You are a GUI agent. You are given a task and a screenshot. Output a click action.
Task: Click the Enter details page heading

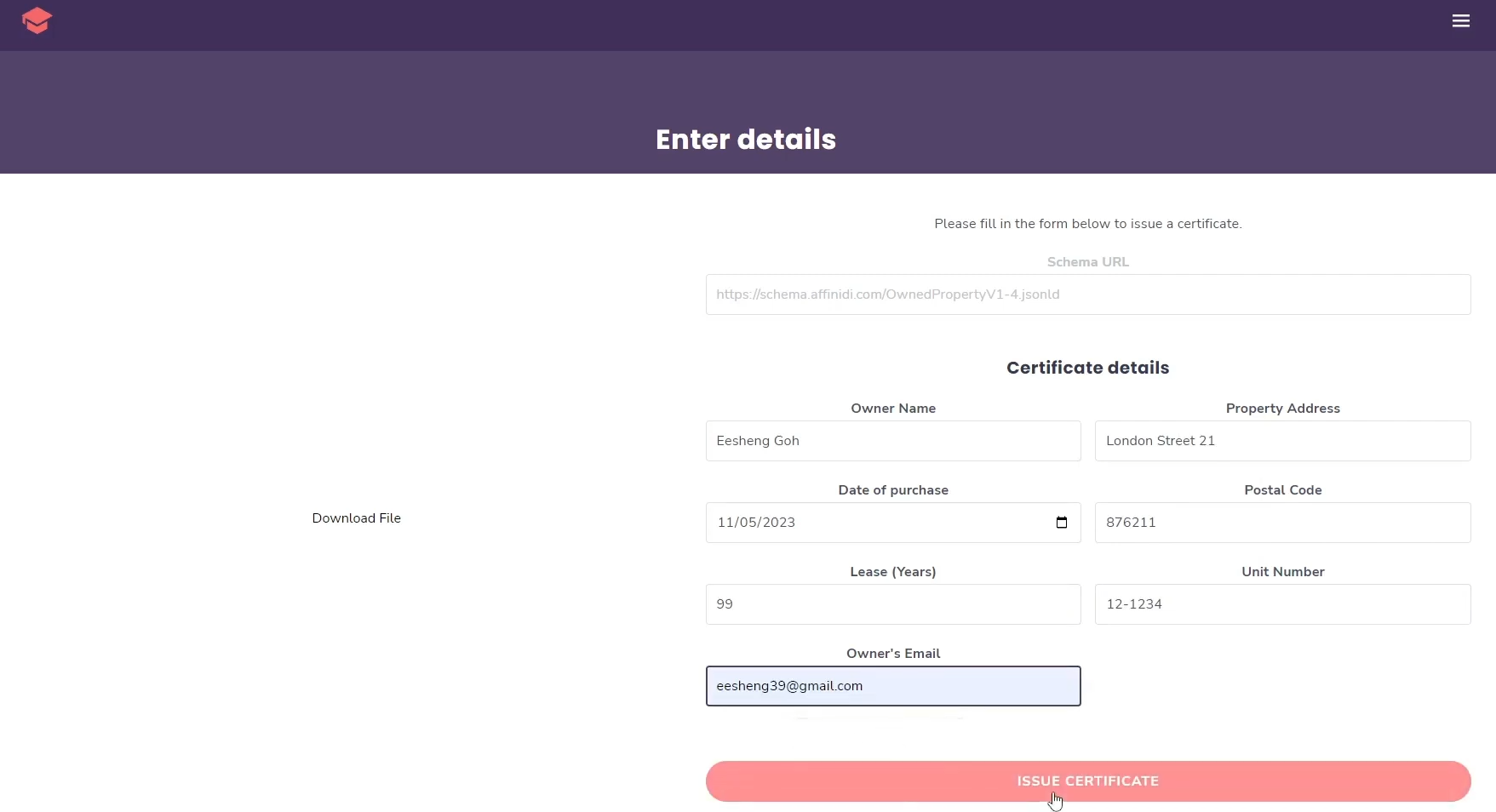746,140
